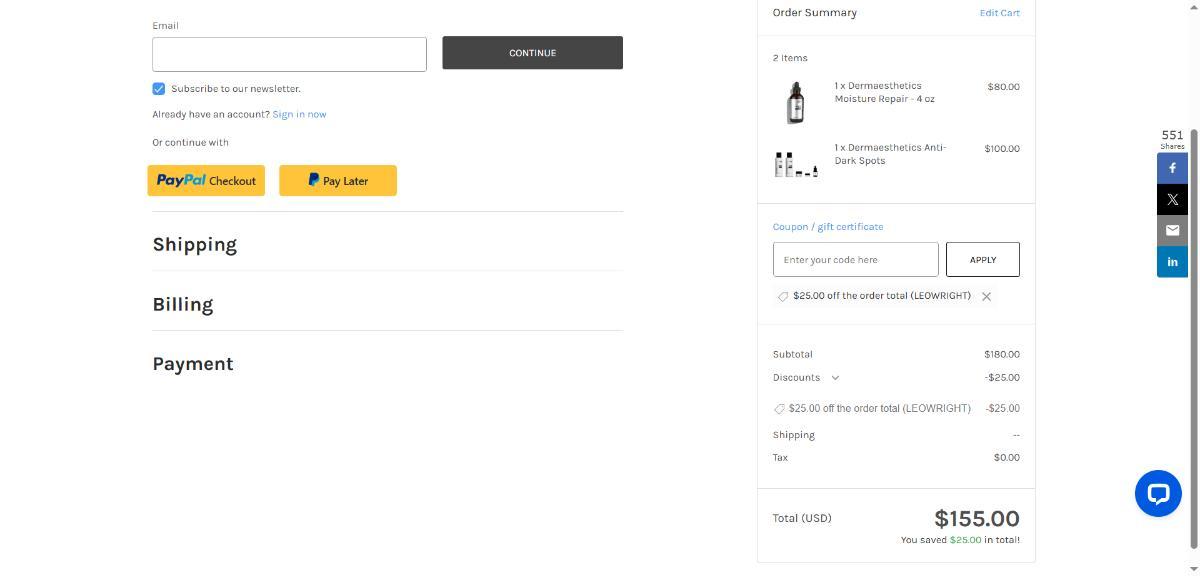Expand the Discounts chevron

click(x=835, y=378)
